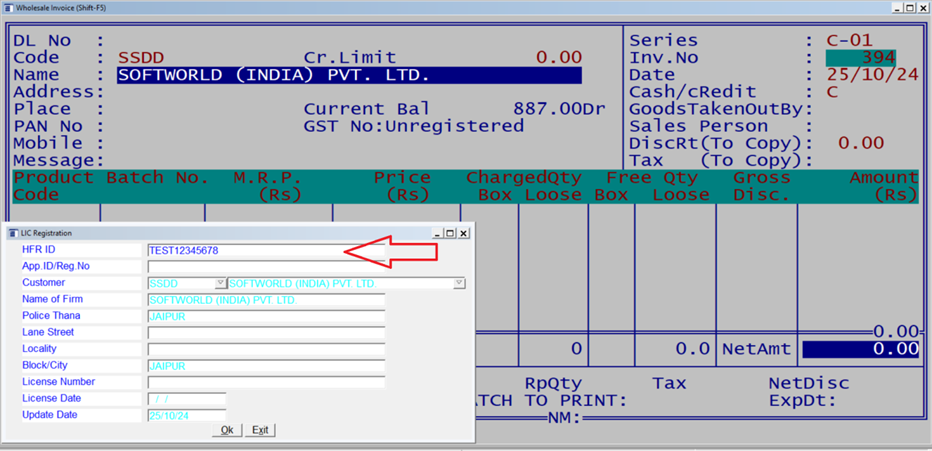The height and width of the screenshot is (451, 932).
Task: Open the Customer code SSDD dropdown
Action: 221,283
